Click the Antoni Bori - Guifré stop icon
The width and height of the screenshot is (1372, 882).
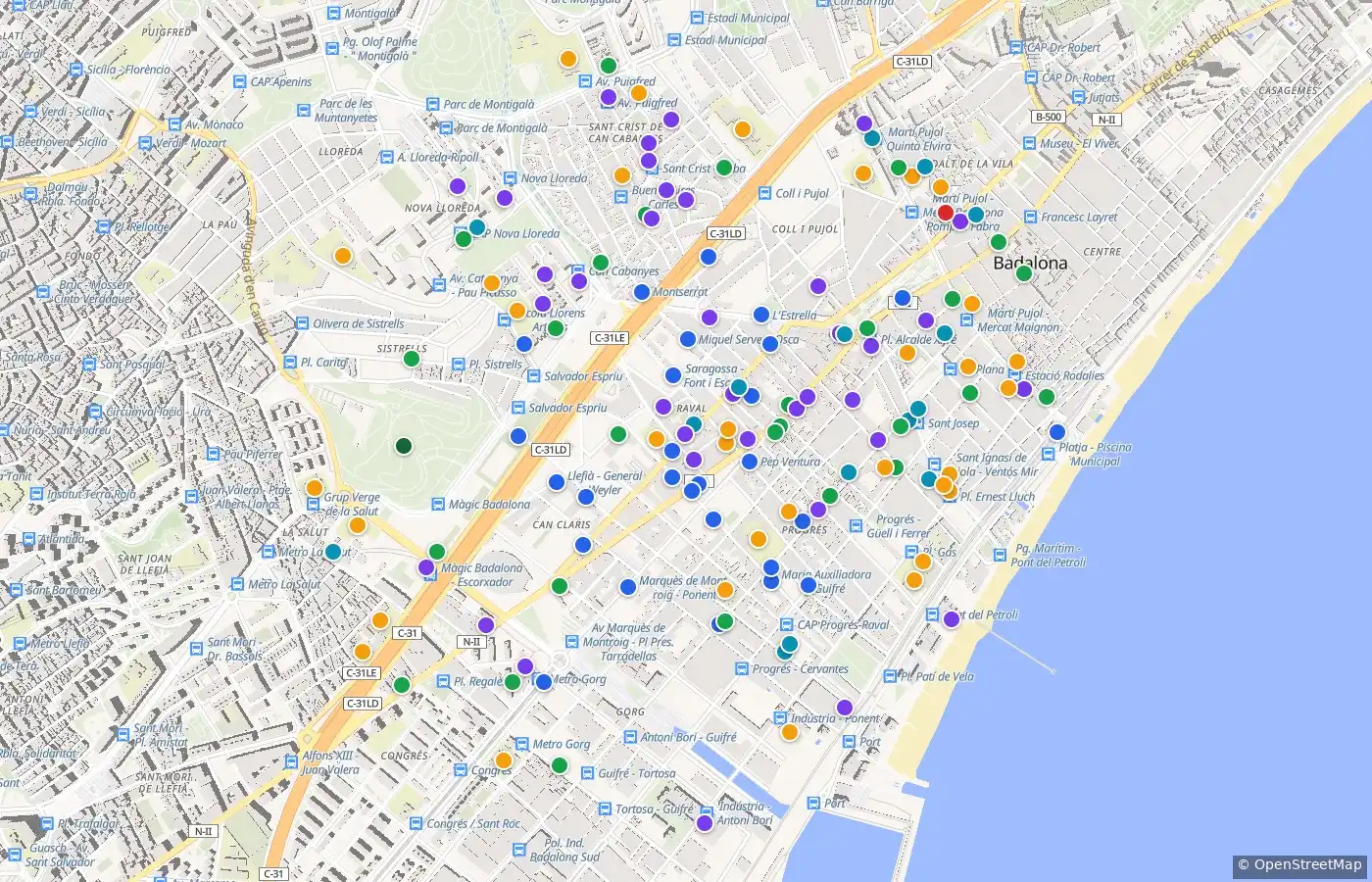pyautogui.click(x=630, y=738)
